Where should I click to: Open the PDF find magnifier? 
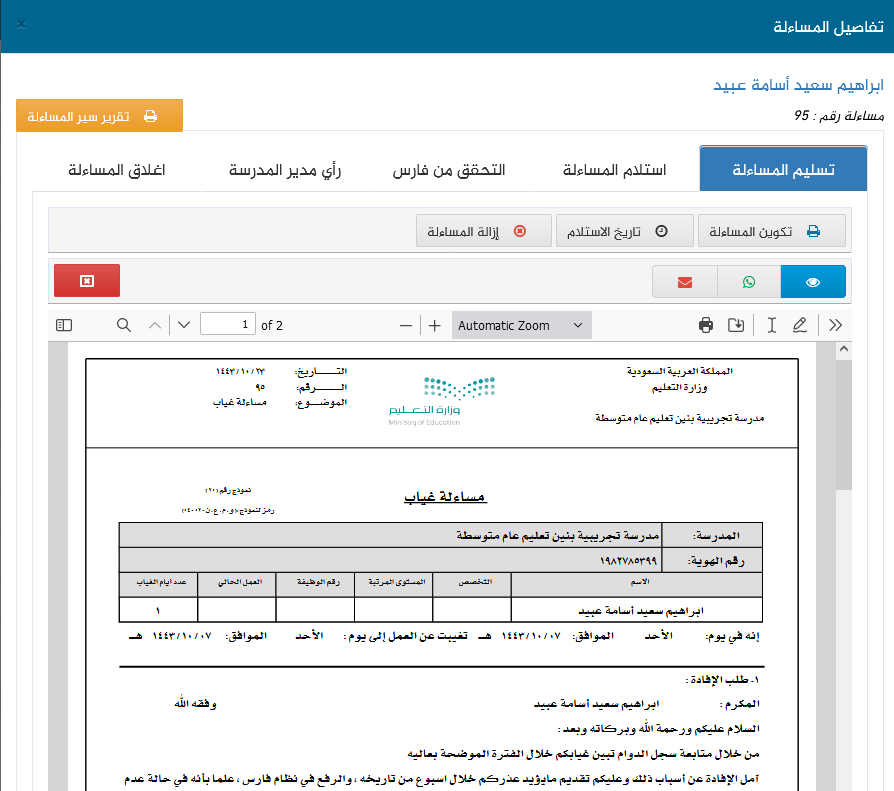pyautogui.click(x=124, y=325)
